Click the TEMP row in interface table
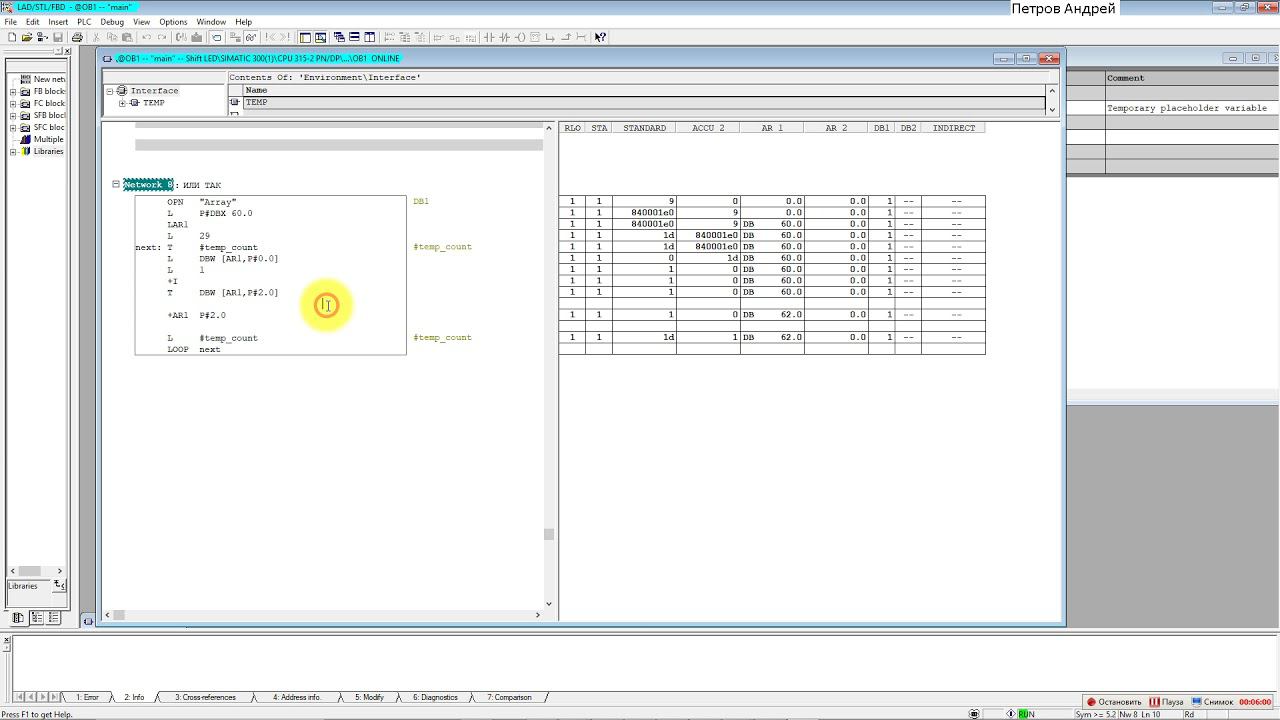 point(645,102)
